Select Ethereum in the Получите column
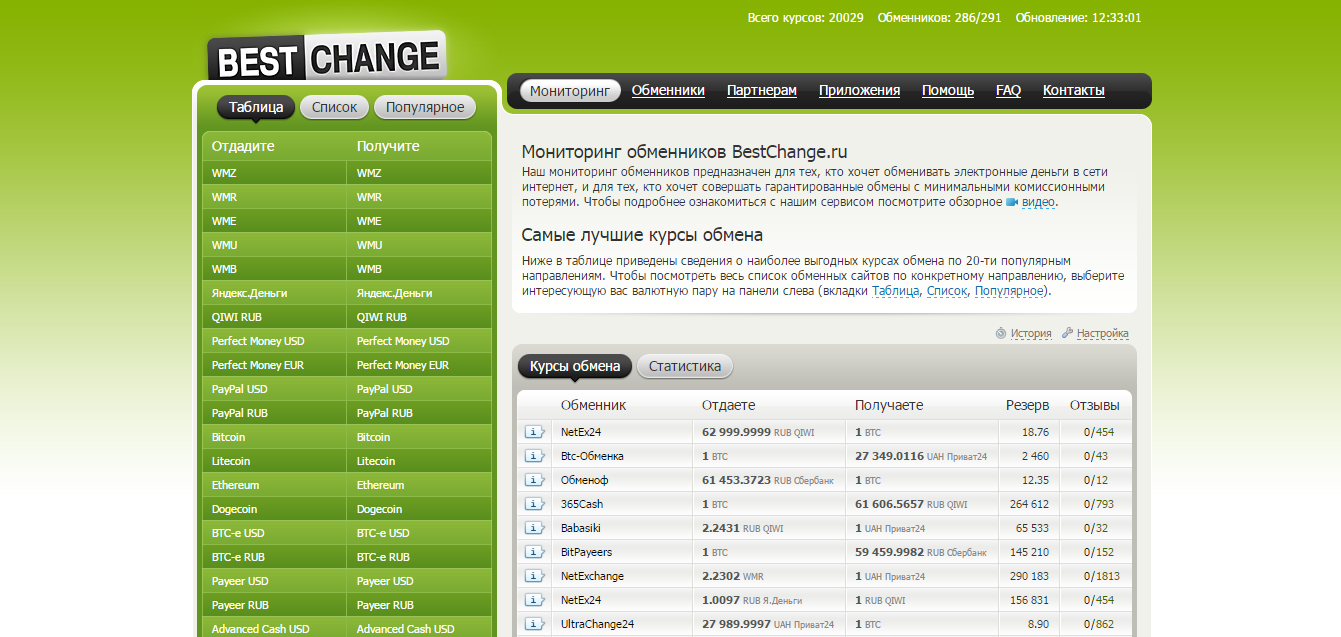The width and height of the screenshot is (1341, 637). (x=419, y=485)
